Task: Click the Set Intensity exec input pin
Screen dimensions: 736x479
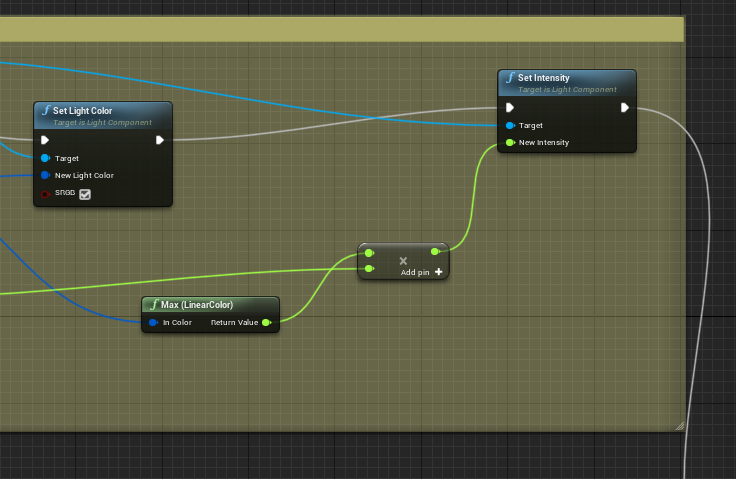Action: pyautogui.click(x=510, y=107)
